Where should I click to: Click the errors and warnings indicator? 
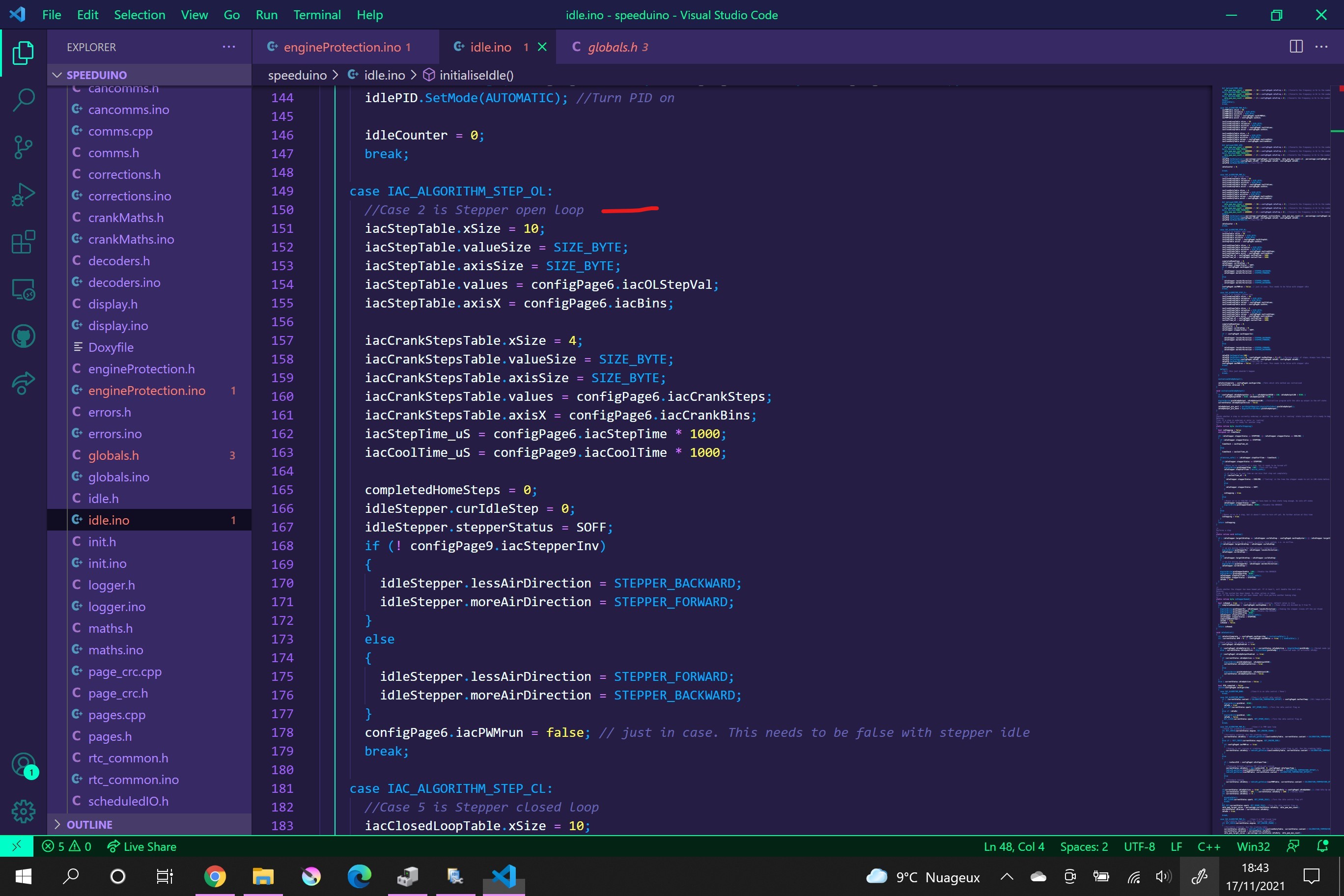coord(67,846)
